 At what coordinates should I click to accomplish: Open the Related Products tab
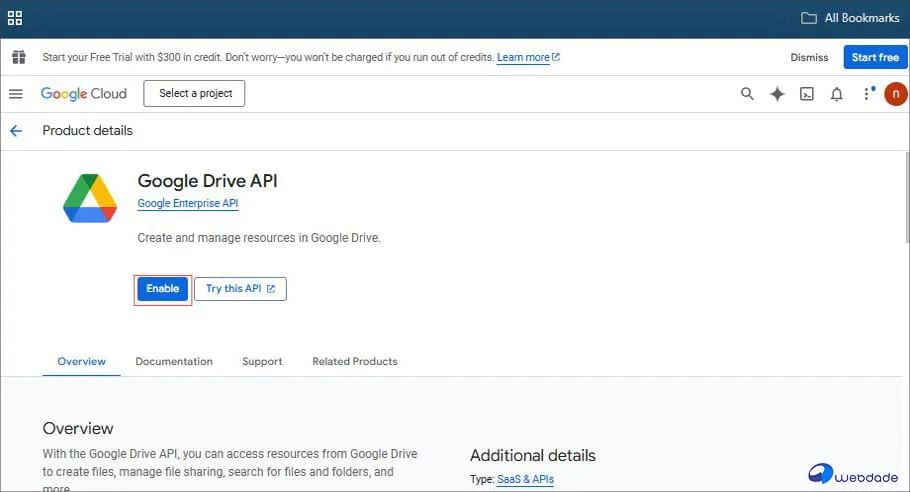coord(354,361)
